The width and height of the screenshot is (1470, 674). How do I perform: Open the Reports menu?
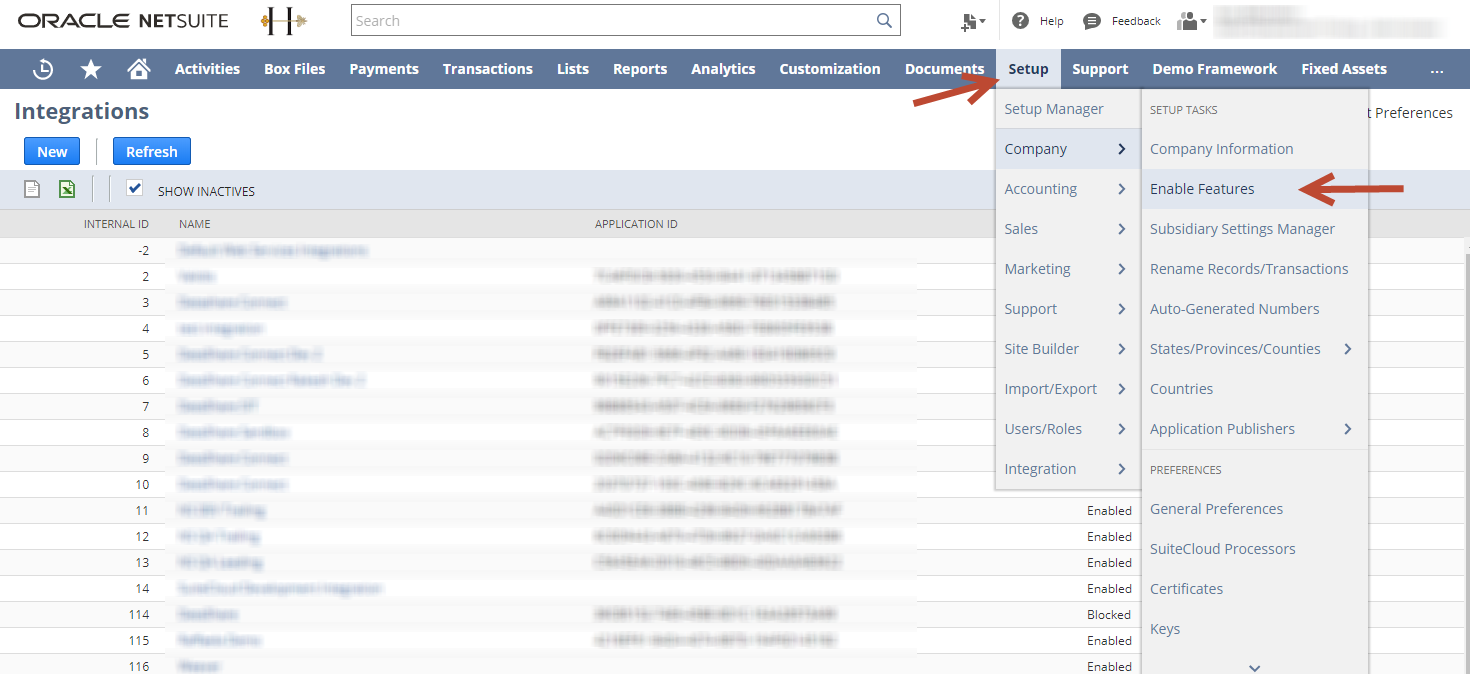tap(640, 69)
